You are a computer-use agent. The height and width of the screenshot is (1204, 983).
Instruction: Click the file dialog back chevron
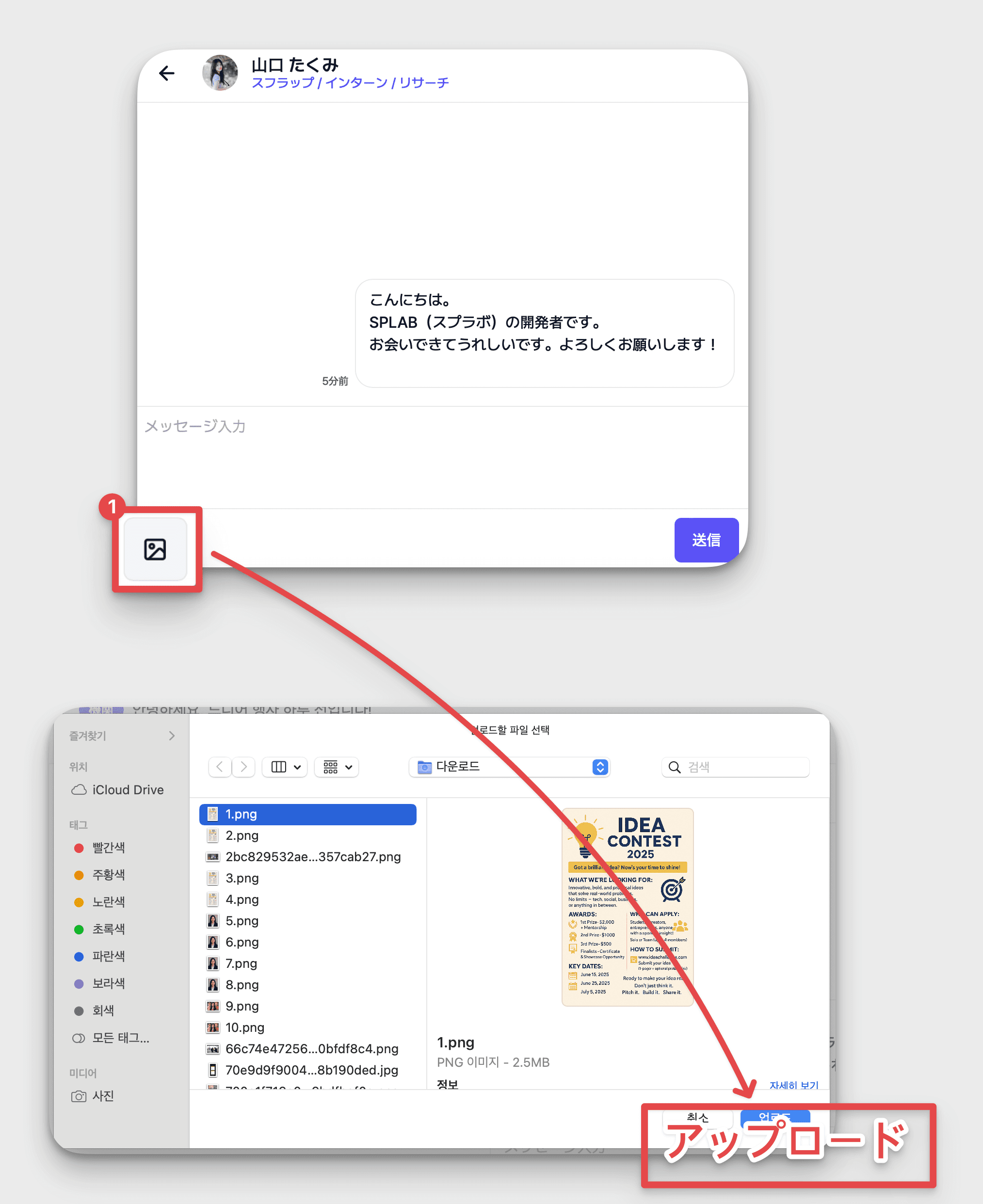point(220,767)
